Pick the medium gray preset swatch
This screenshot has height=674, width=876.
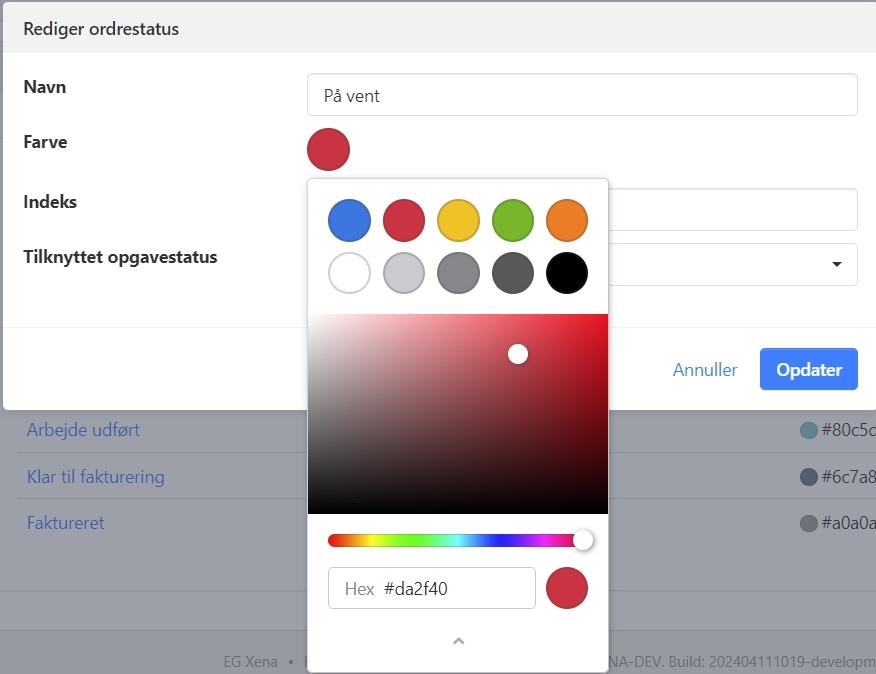(458, 272)
